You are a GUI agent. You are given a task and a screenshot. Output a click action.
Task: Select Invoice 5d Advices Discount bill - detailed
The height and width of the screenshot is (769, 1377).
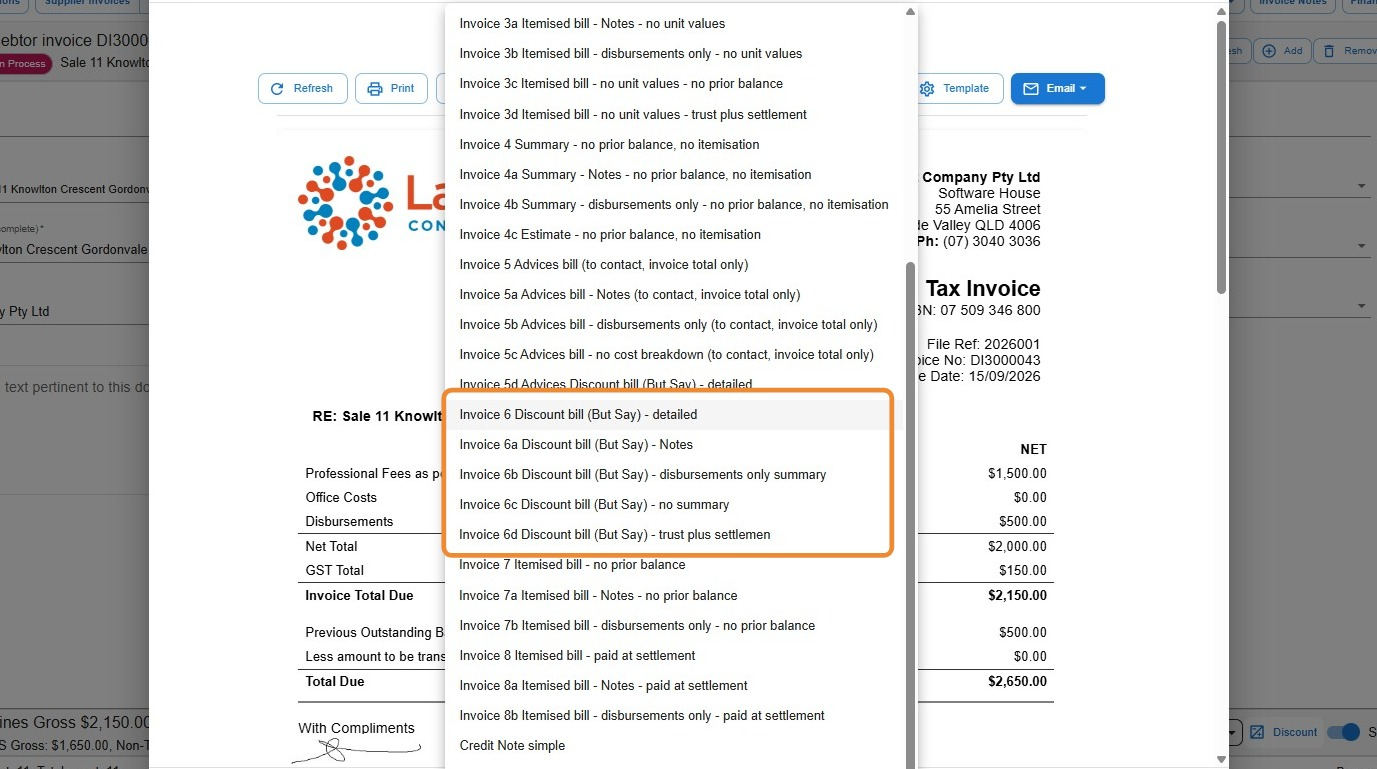tap(676, 384)
